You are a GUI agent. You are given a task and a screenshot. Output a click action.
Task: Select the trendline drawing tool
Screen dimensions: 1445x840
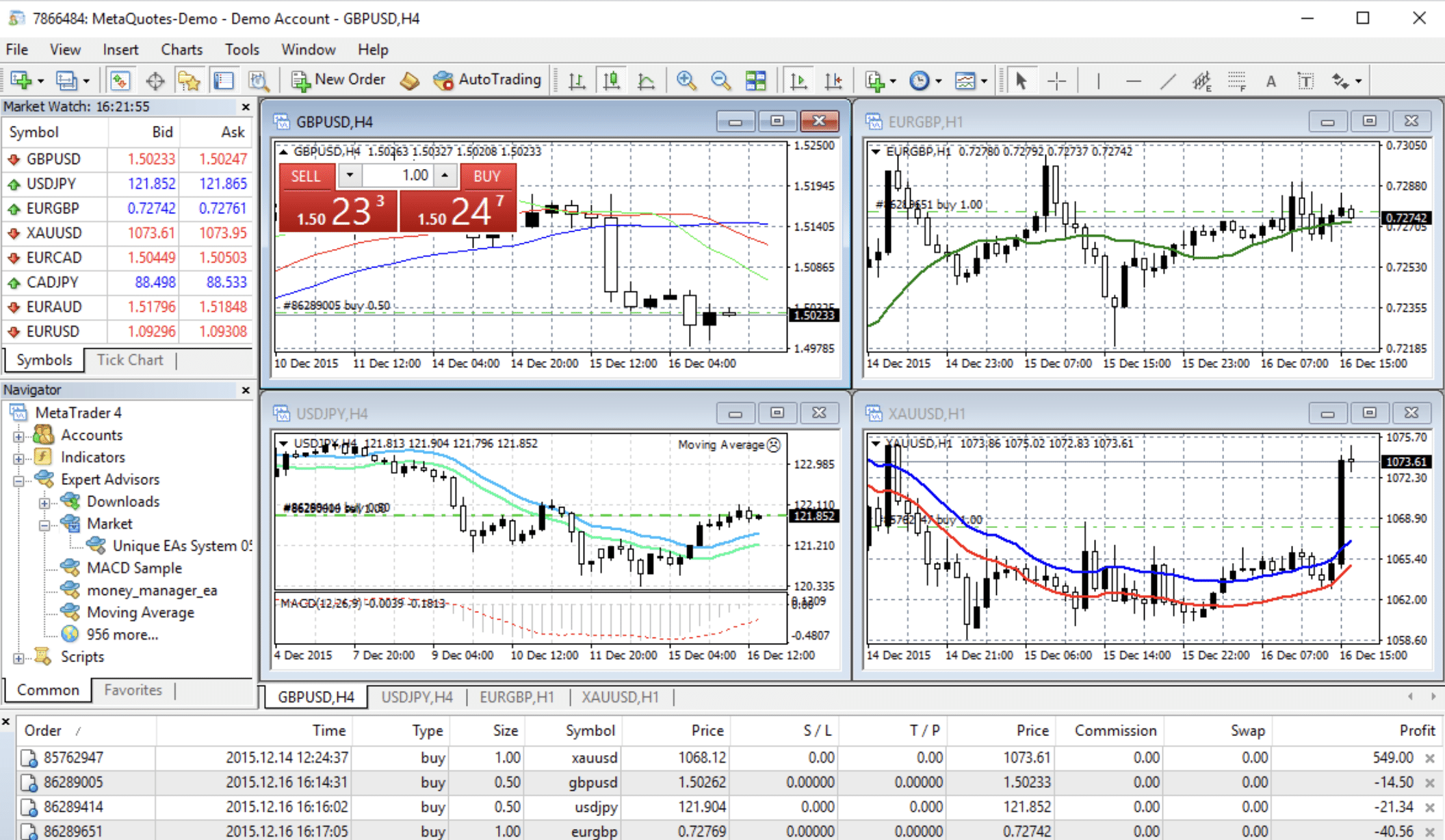[1167, 81]
